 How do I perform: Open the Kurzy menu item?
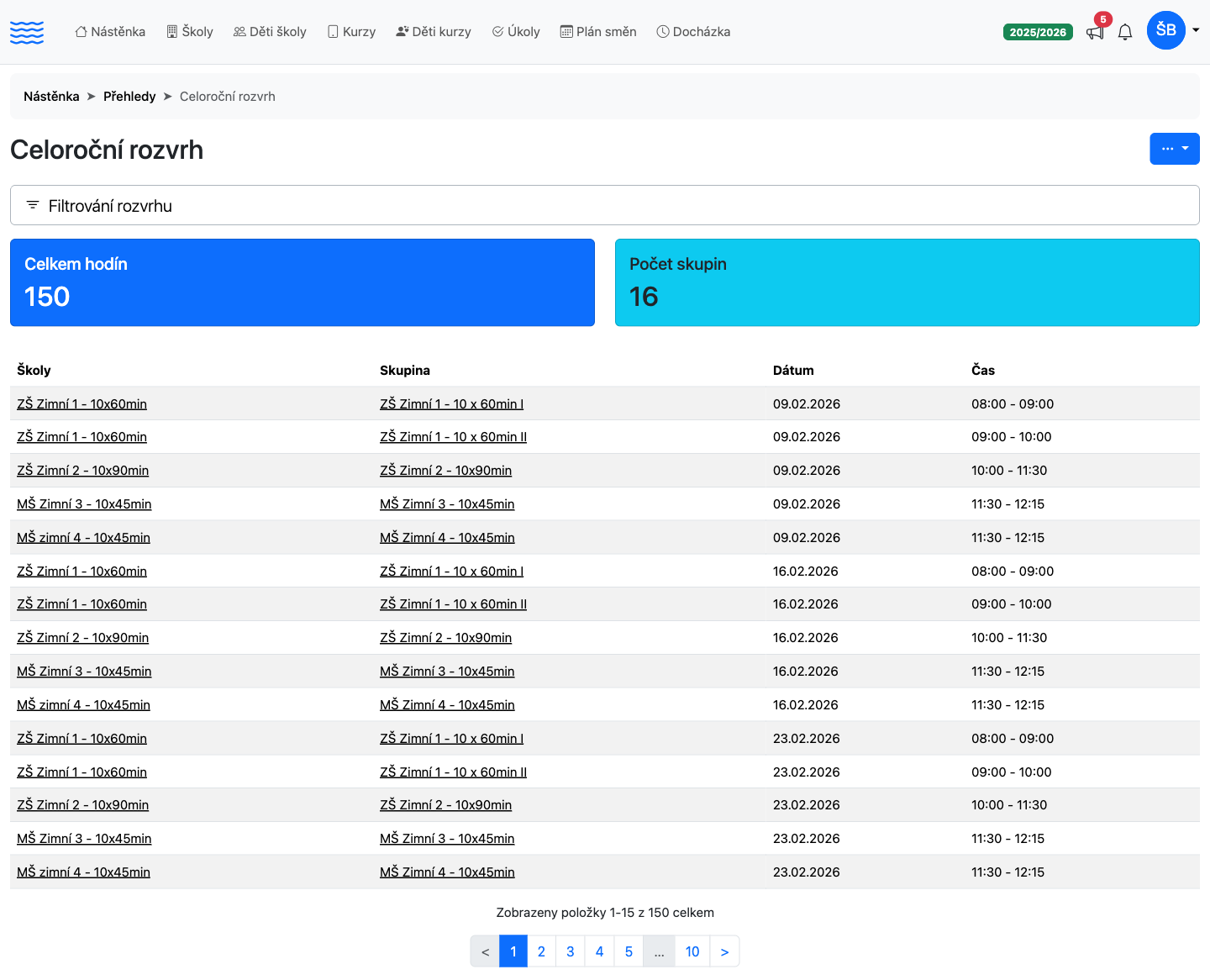pyautogui.click(x=351, y=32)
